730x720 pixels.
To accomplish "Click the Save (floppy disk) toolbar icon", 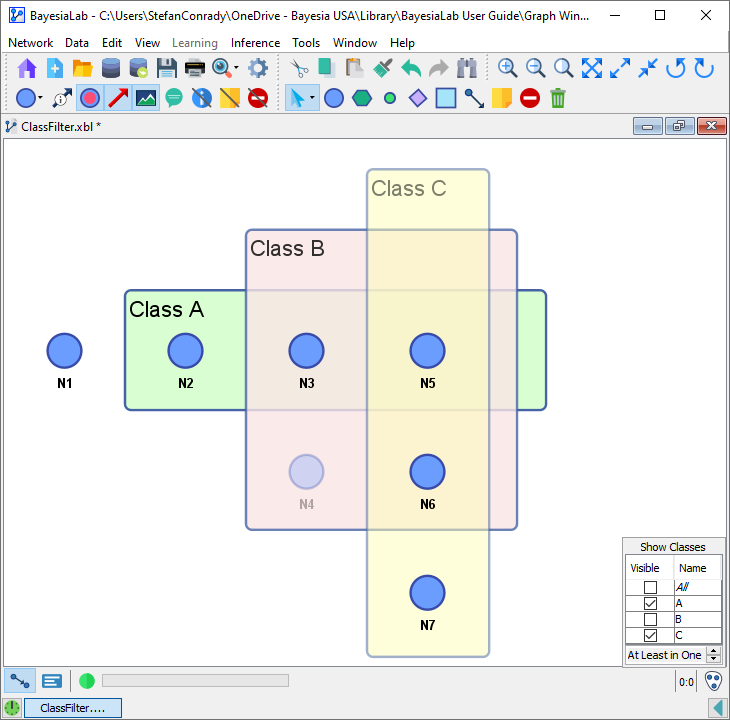I will (167, 68).
